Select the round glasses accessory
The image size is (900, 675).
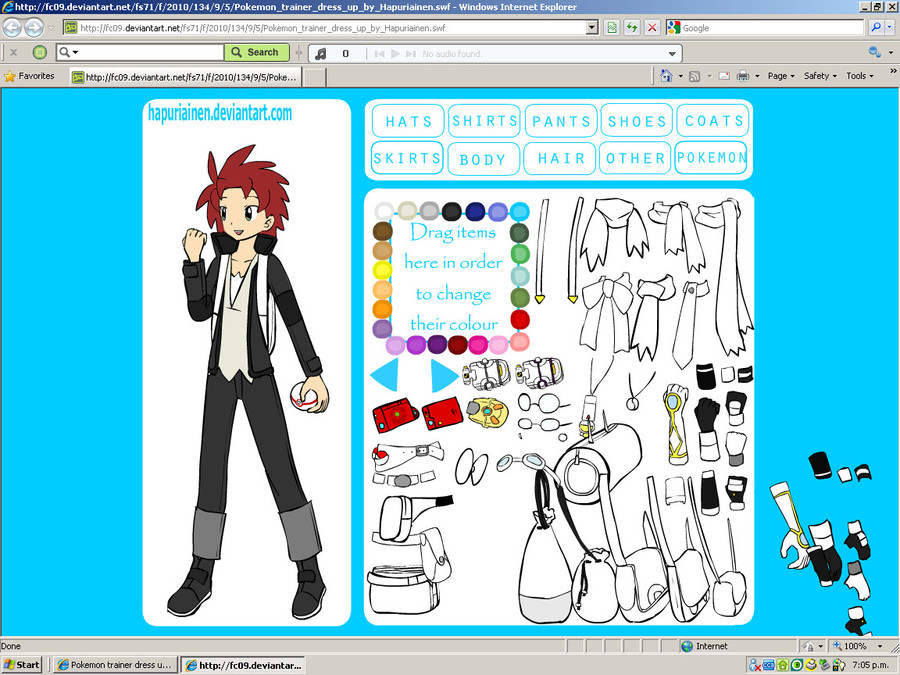pos(542,404)
